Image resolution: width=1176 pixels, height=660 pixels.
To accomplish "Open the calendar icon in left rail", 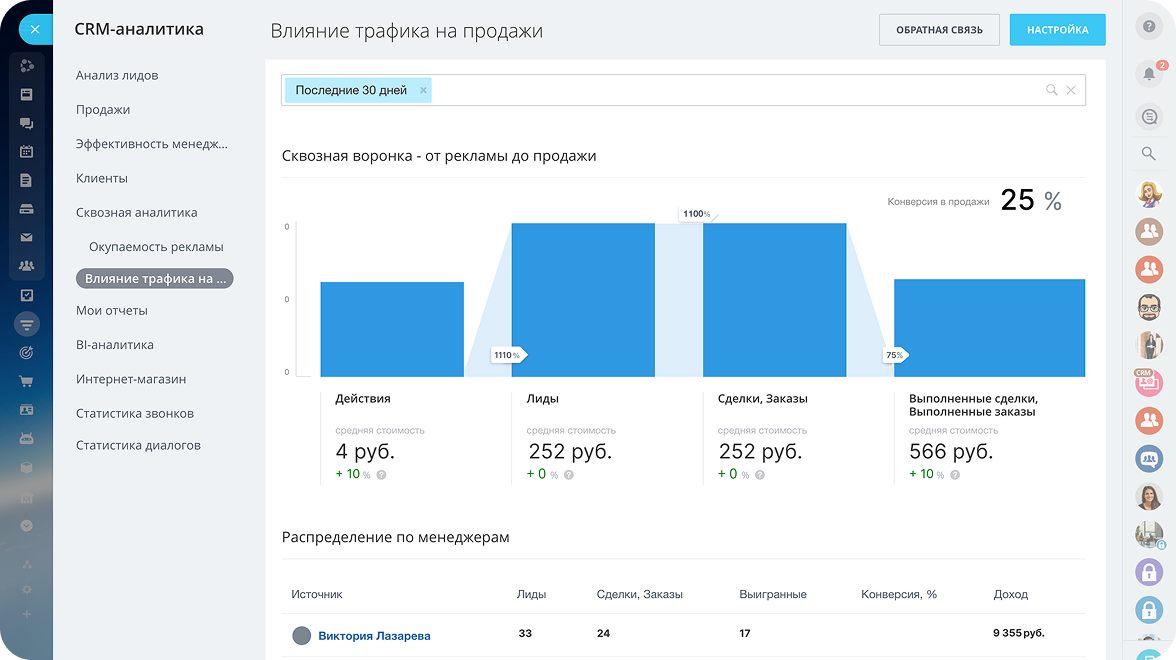I will coord(27,152).
